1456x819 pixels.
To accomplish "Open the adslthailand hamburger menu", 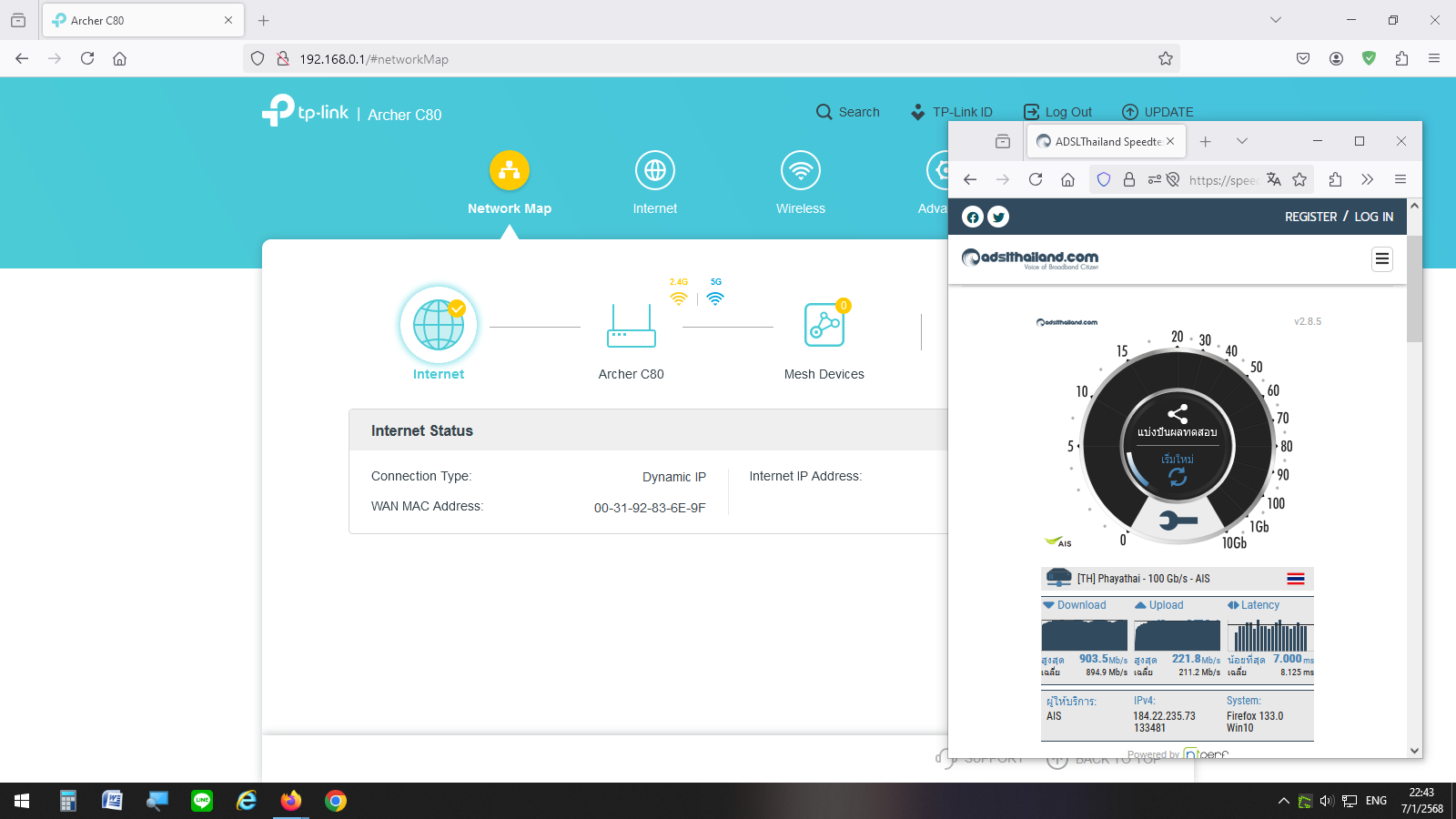I will point(1381,259).
